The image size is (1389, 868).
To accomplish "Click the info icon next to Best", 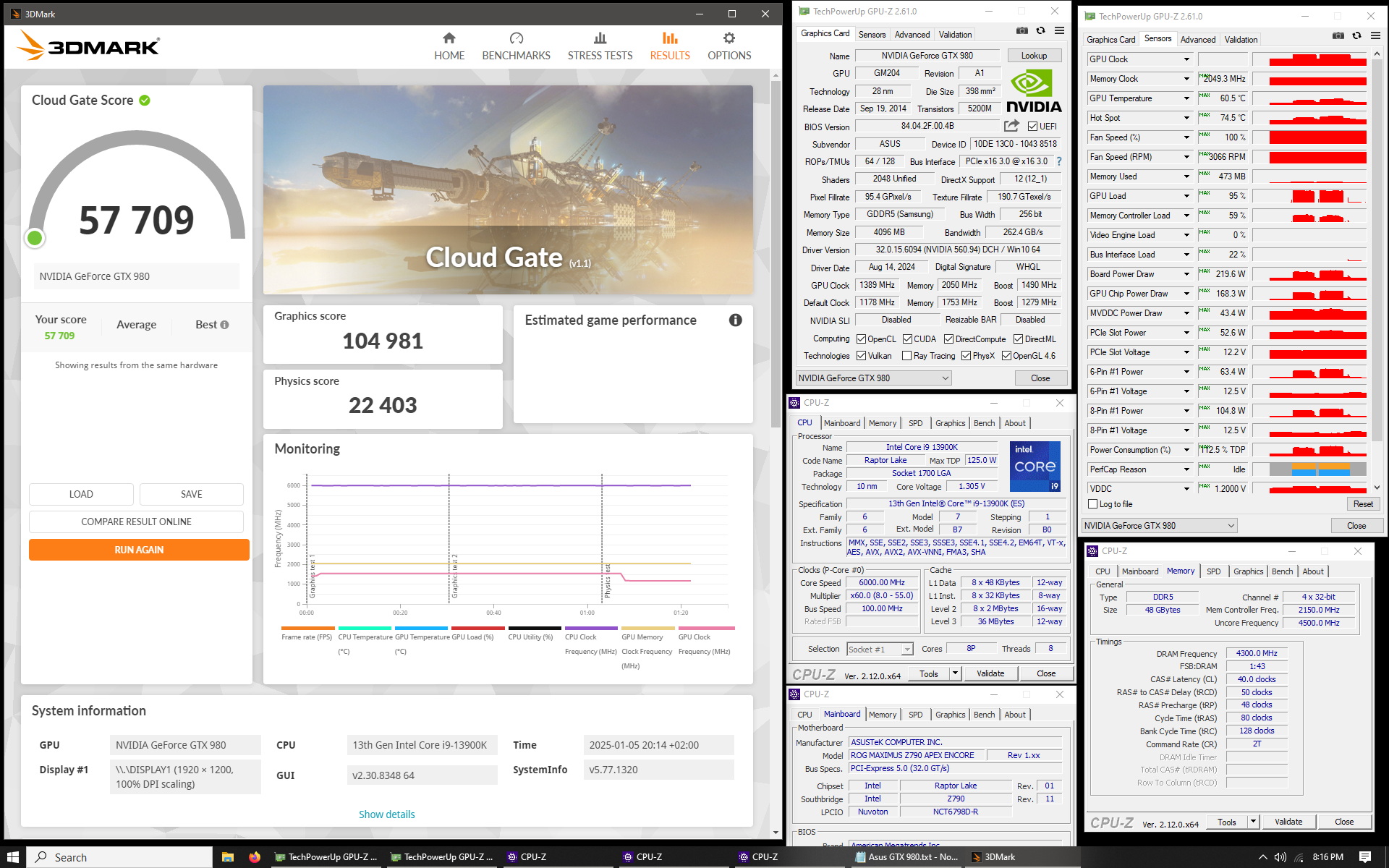I will (x=225, y=325).
